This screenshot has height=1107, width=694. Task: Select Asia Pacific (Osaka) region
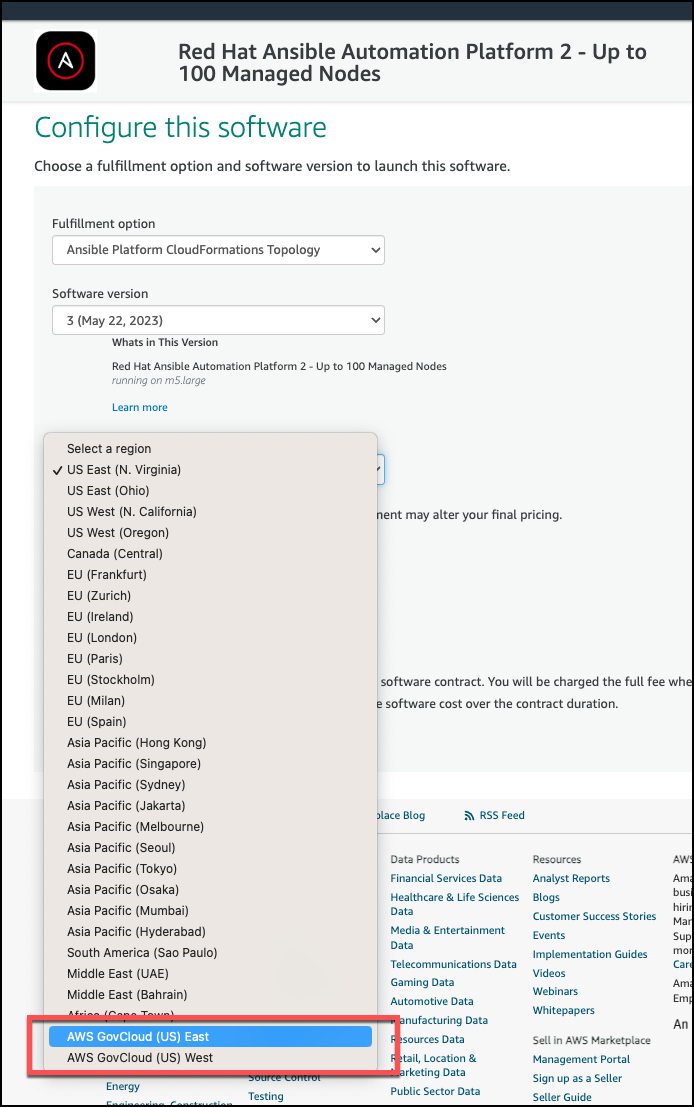point(210,890)
